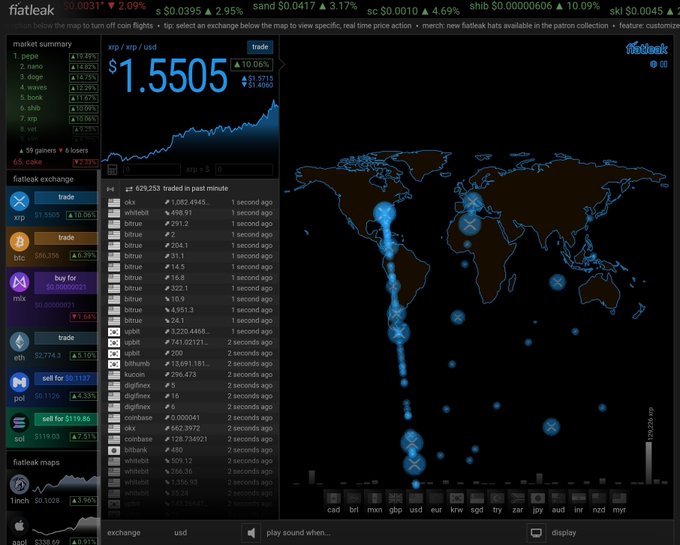Click the info icon under map fiatleak logo
Screen dimensions: 680x545
pos(654,64)
